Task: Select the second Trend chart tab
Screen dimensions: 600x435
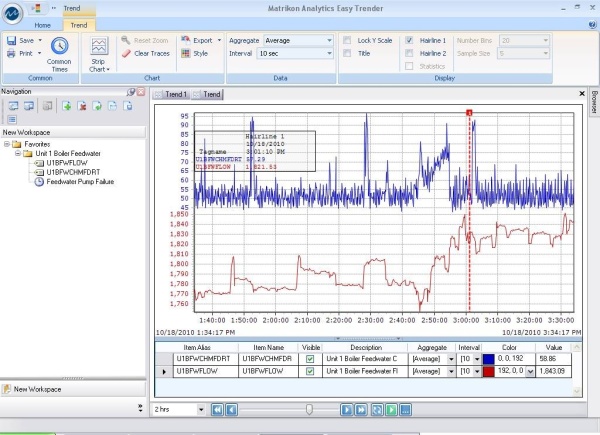Action: 207,94
